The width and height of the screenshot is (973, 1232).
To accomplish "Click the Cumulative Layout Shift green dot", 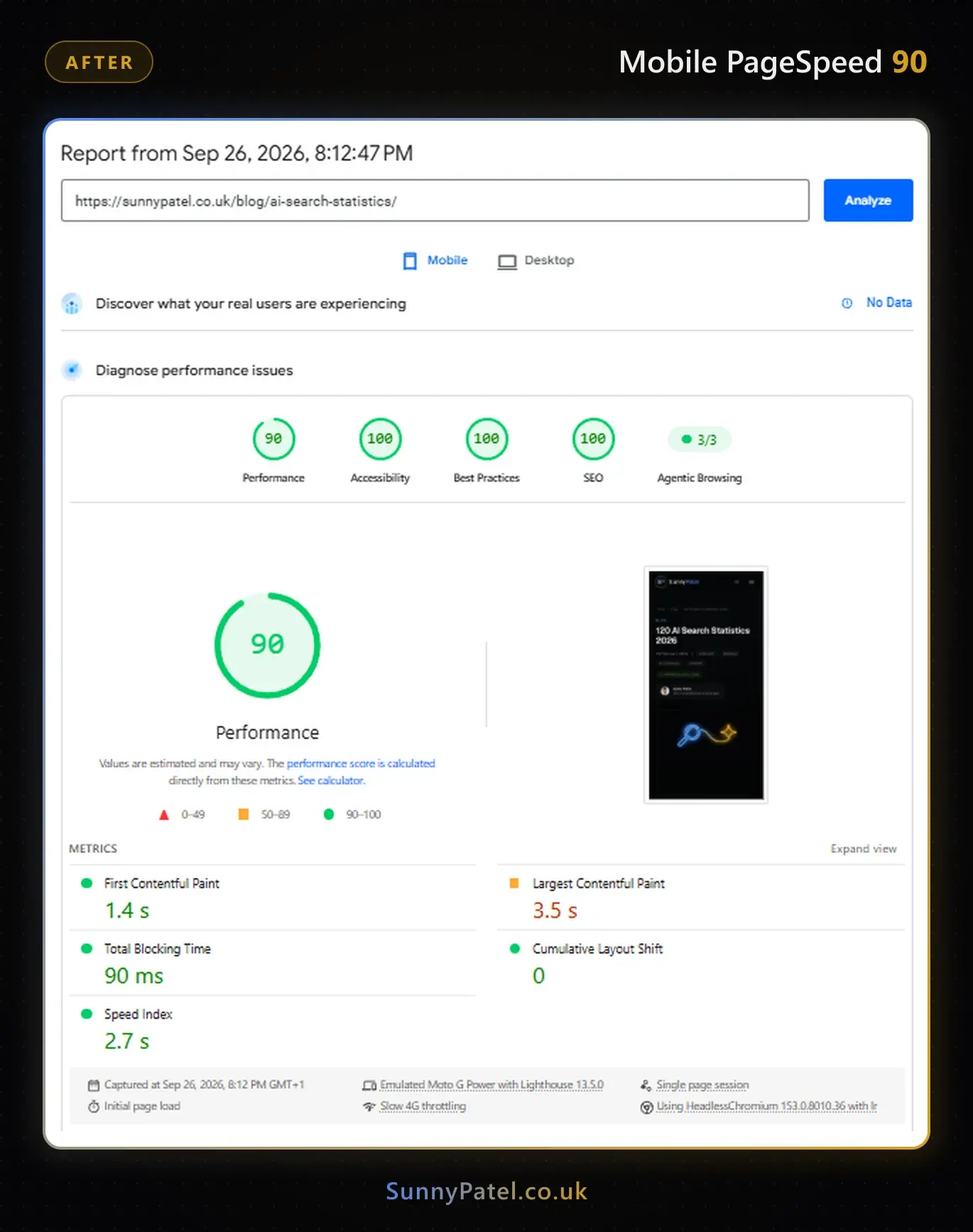I will tap(514, 949).
